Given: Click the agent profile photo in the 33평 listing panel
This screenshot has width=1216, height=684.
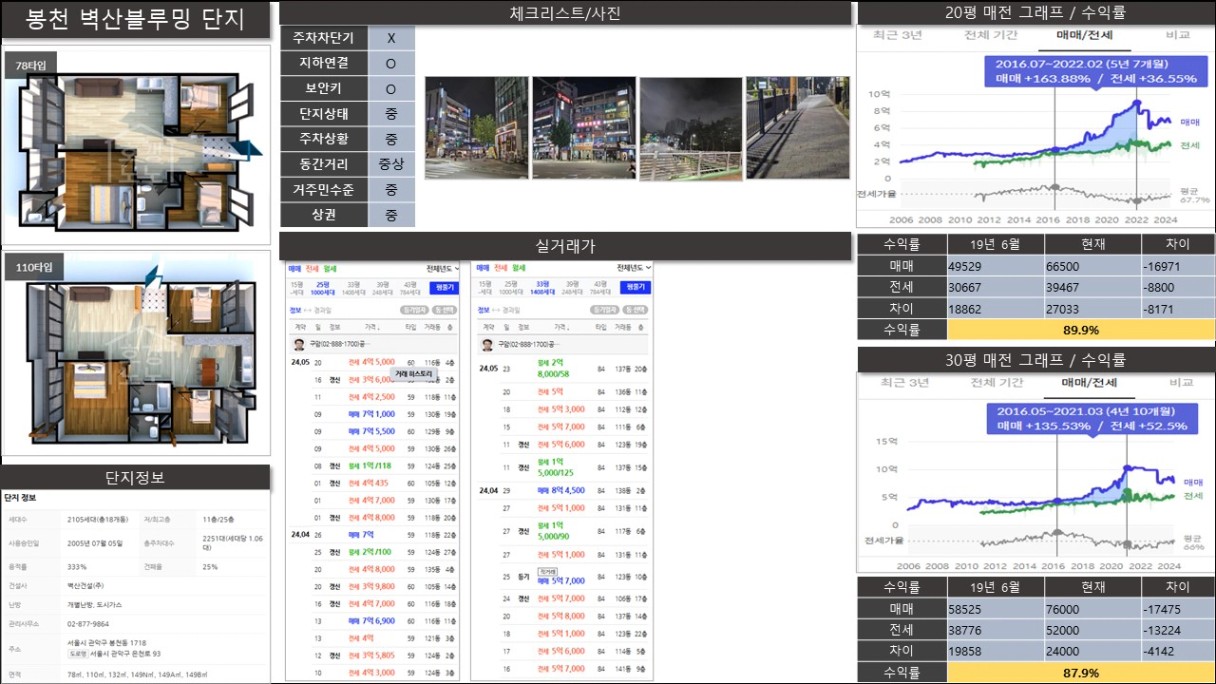Looking at the screenshot, I should tap(487, 345).
